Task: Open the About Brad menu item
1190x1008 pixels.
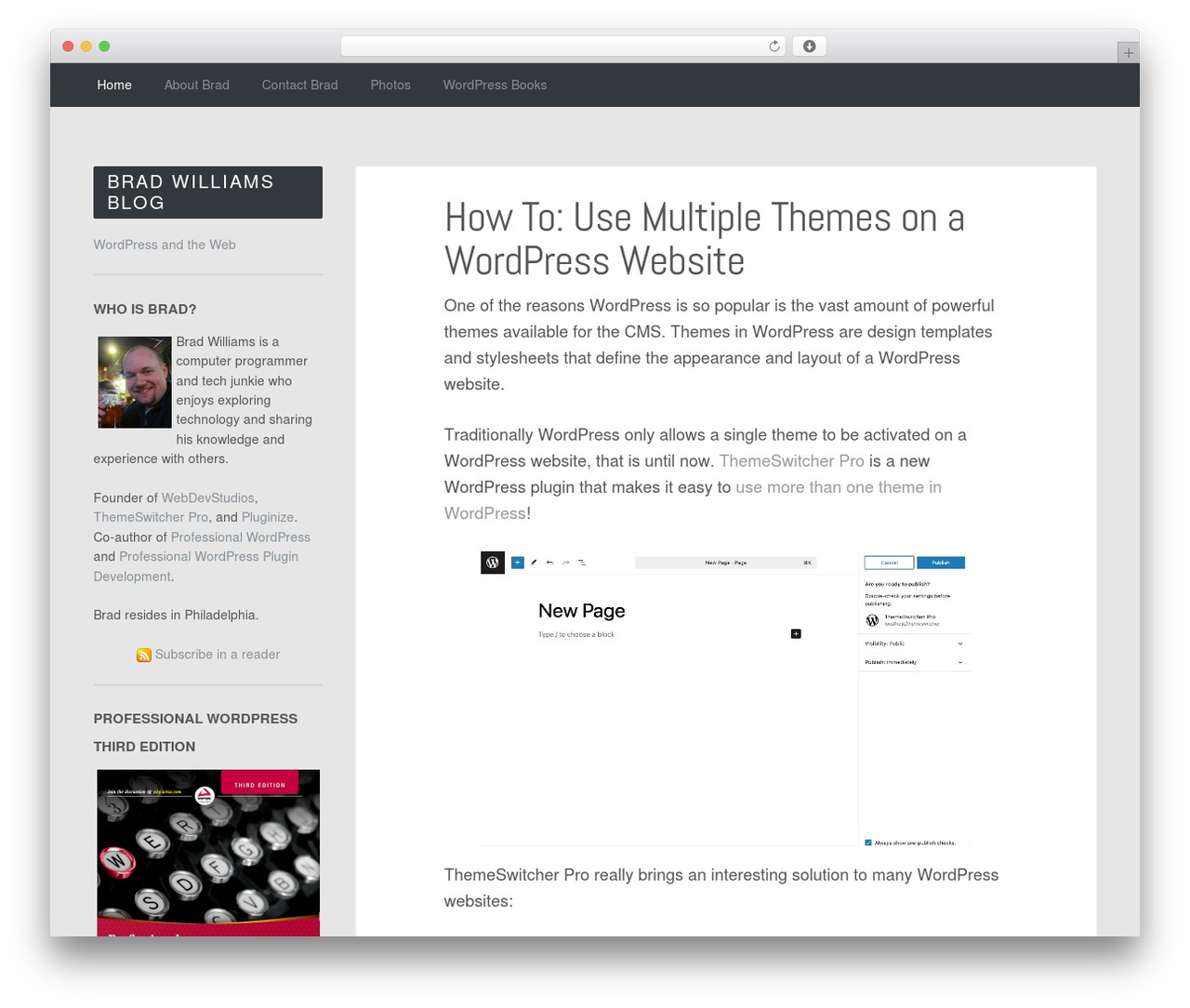Action: click(x=197, y=85)
